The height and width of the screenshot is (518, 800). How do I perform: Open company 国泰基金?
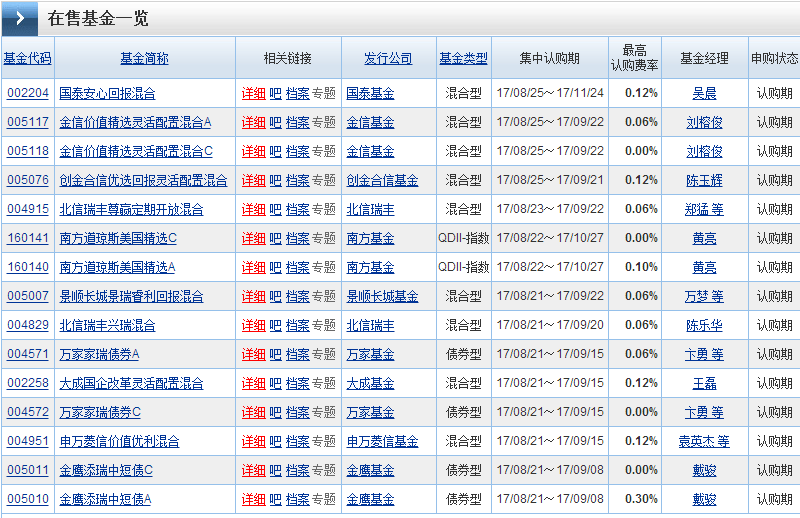point(370,93)
